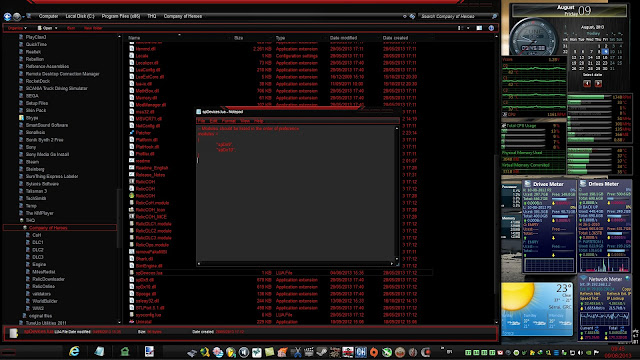Open the view options dropdown arrow
Image resolution: width=640 pixels, height=360 pixels.
pos(468,28)
